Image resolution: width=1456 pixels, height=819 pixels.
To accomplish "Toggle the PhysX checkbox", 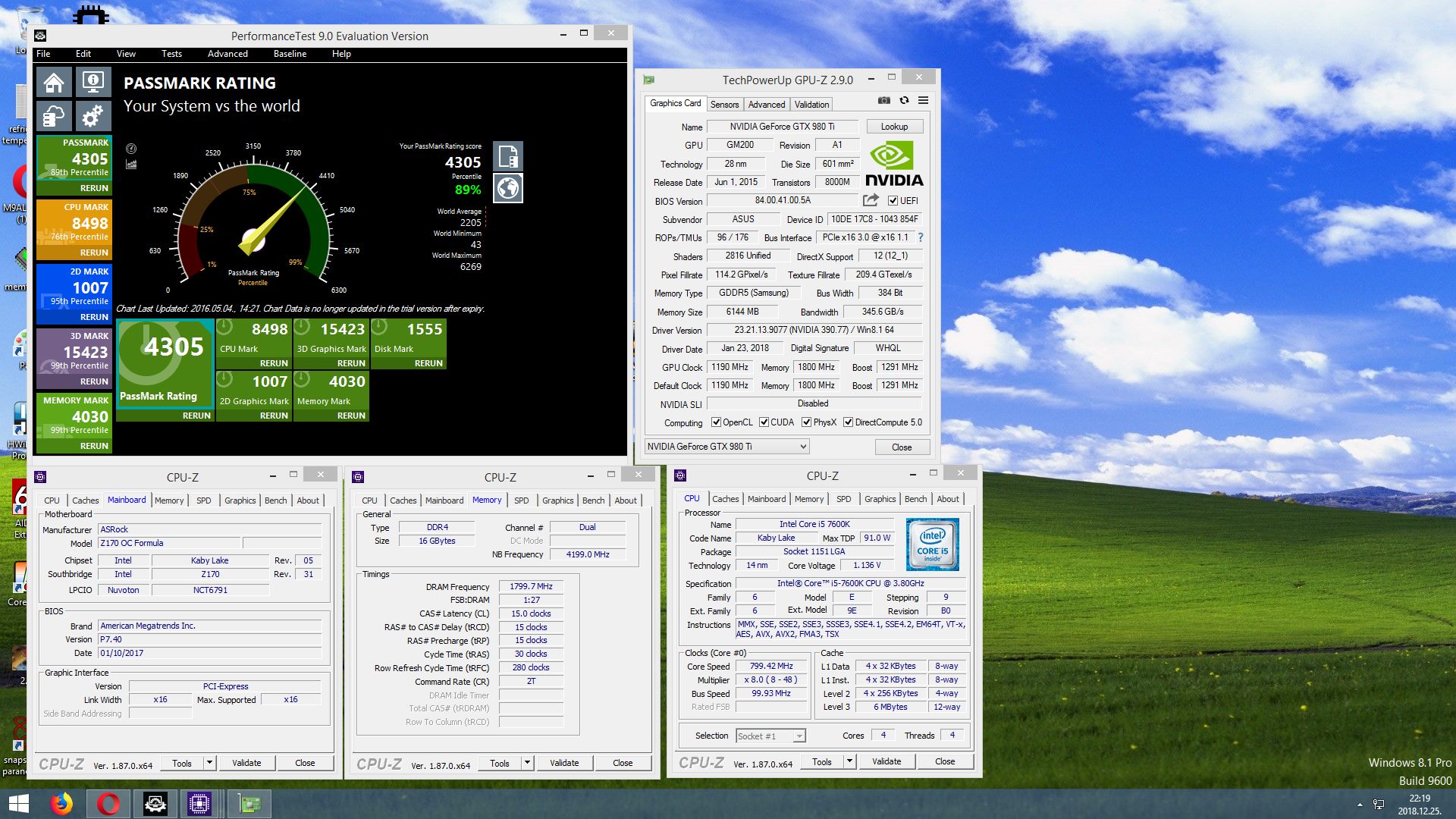I will [x=807, y=422].
